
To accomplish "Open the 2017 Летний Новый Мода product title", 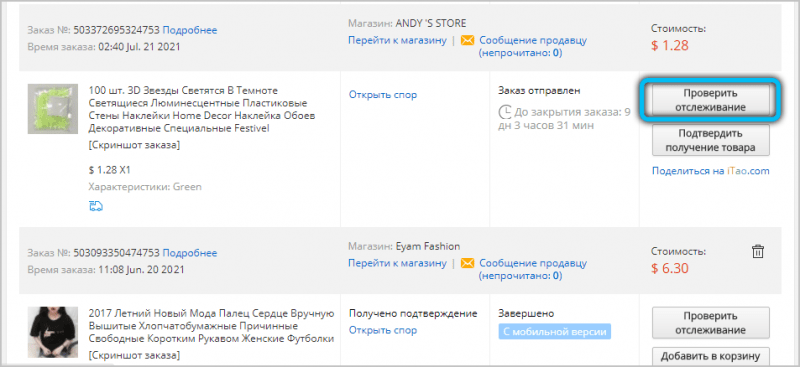I will pos(211,326).
